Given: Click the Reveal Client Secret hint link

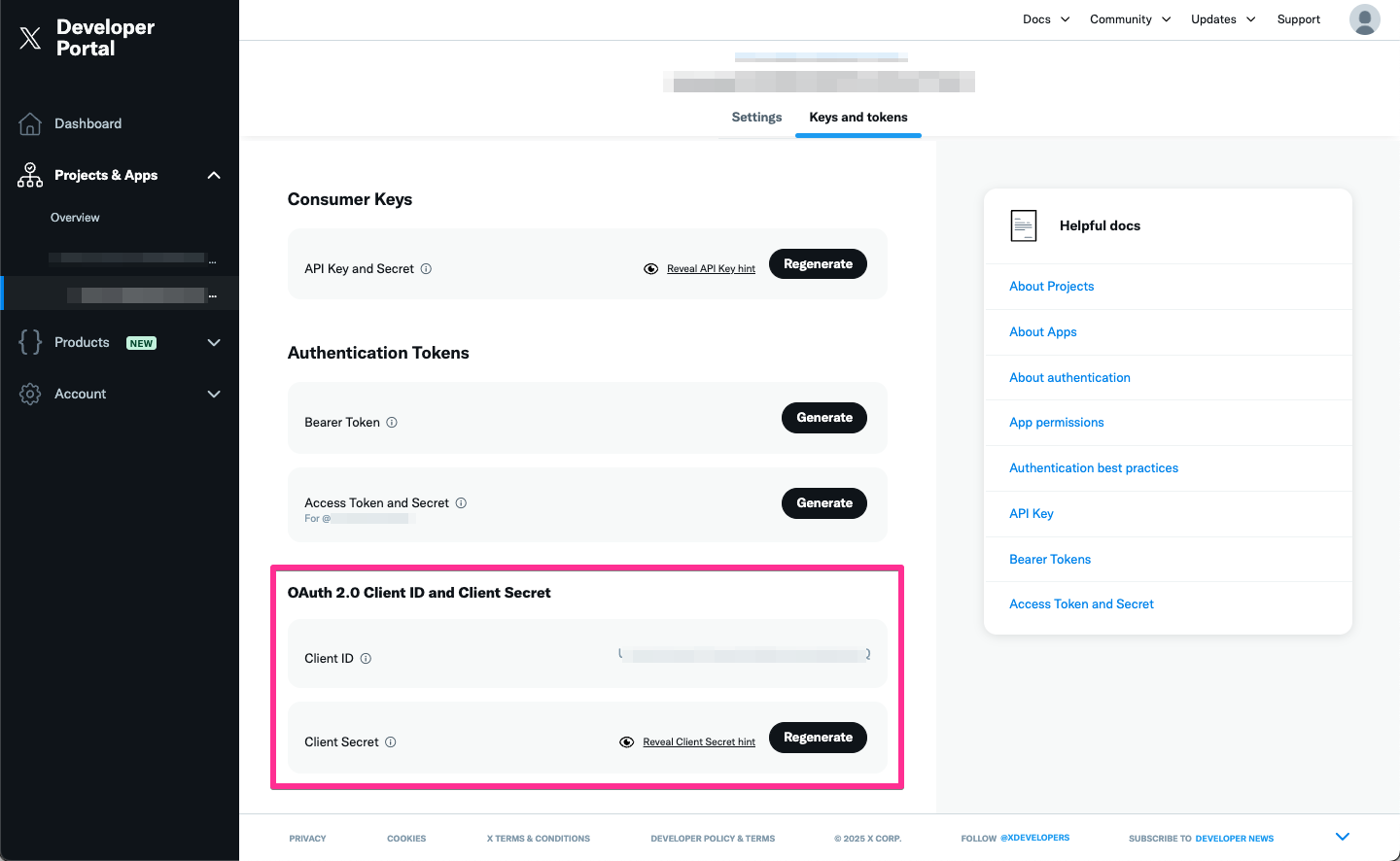Looking at the screenshot, I should tap(699, 742).
